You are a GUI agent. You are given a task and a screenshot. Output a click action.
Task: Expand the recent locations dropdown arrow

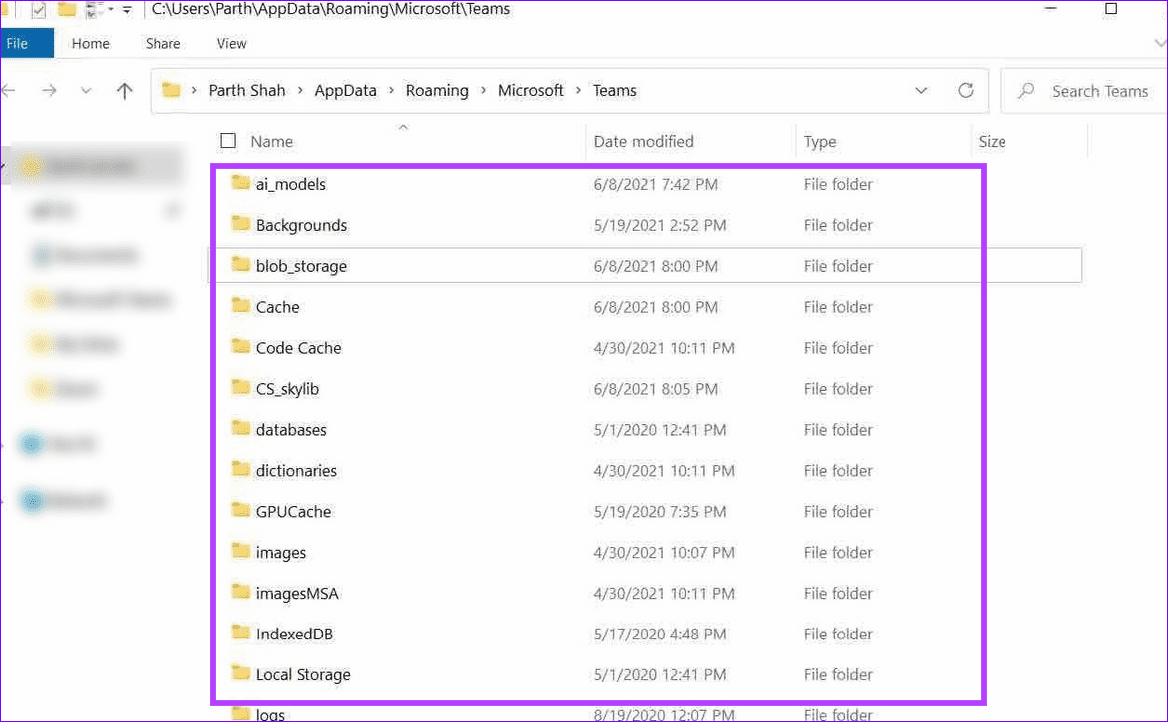[x=86, y=90]
